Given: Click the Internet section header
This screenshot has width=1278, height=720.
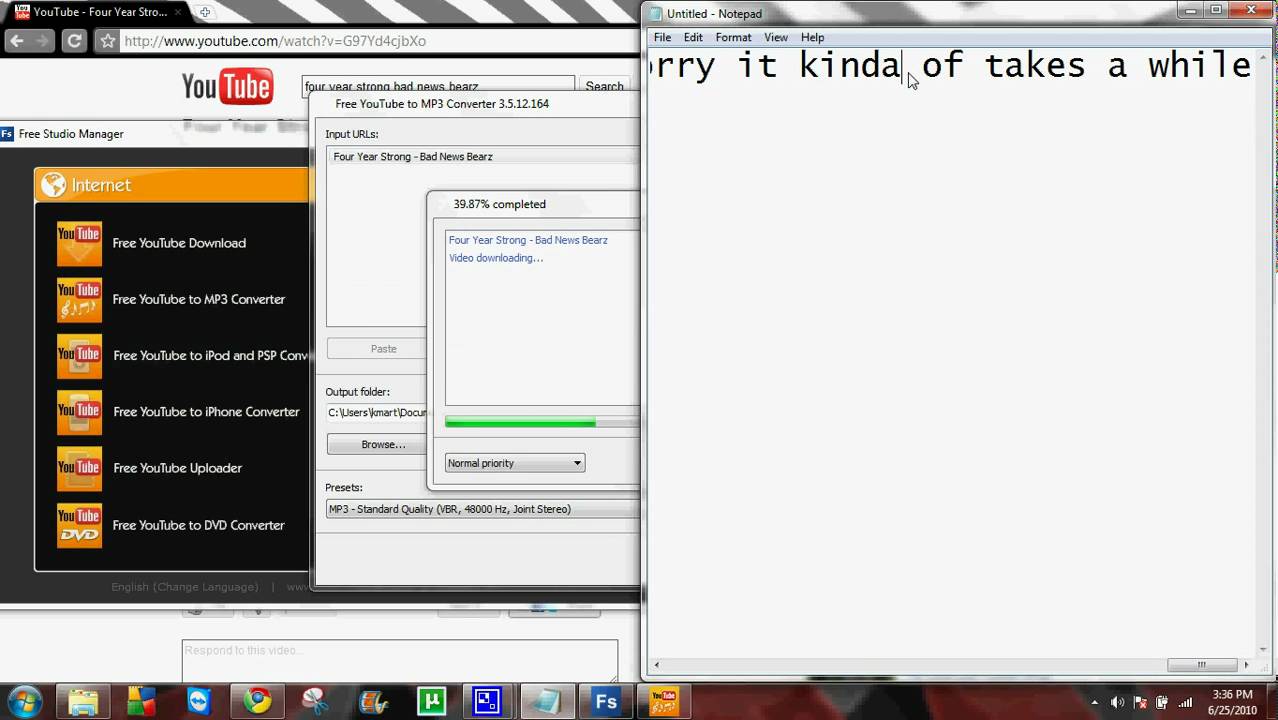Looking at the screenshot, I should 172,185.
